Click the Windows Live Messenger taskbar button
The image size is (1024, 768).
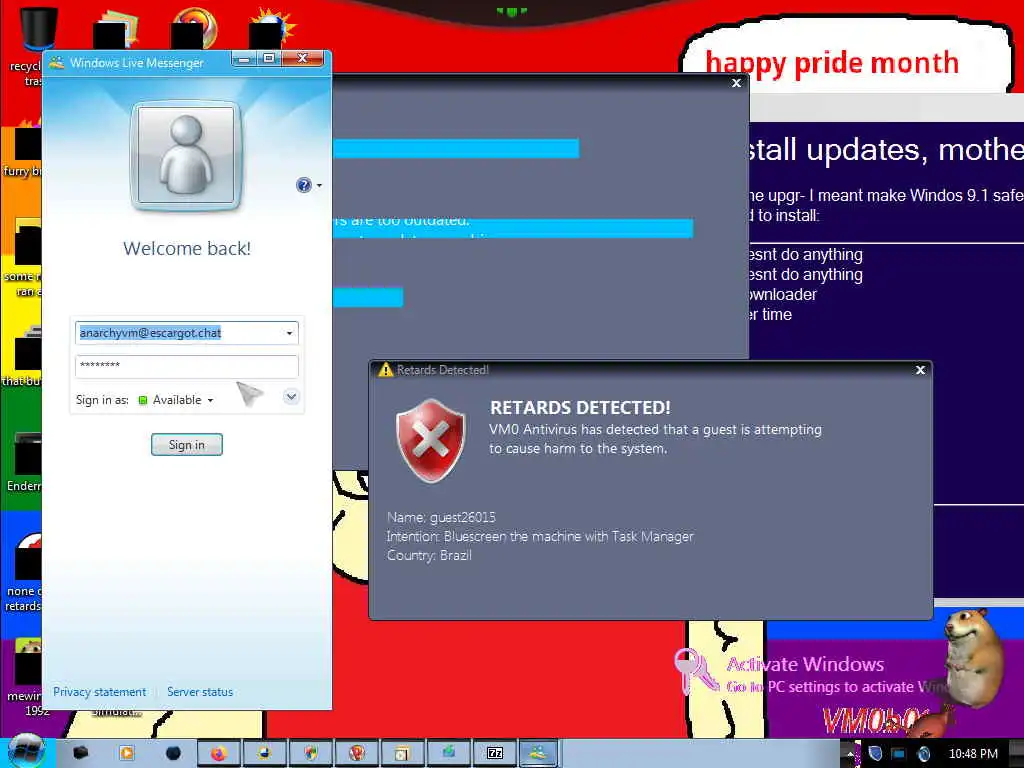pyautogui.click(x=539, y=754)
